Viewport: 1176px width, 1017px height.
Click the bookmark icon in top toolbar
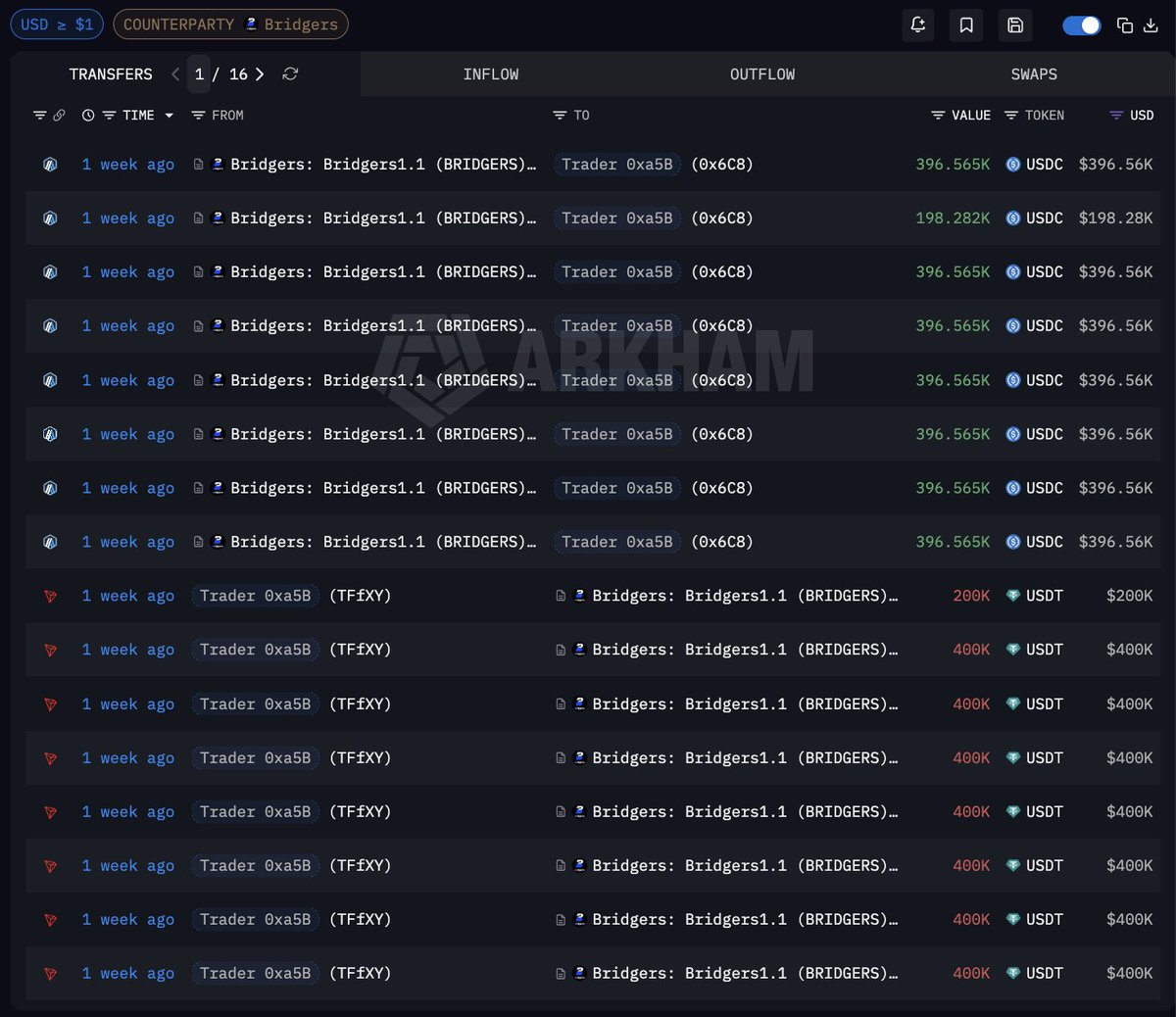(966, 25)
